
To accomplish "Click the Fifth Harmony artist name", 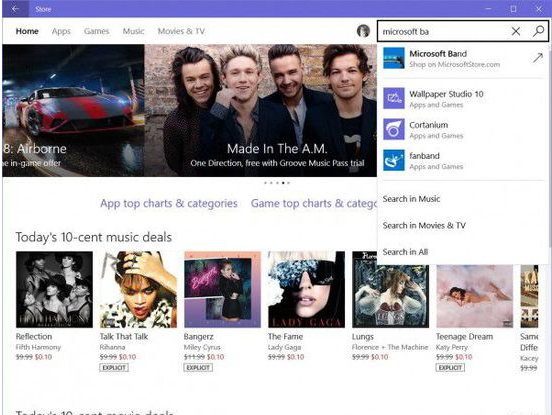I will [38, 347].
